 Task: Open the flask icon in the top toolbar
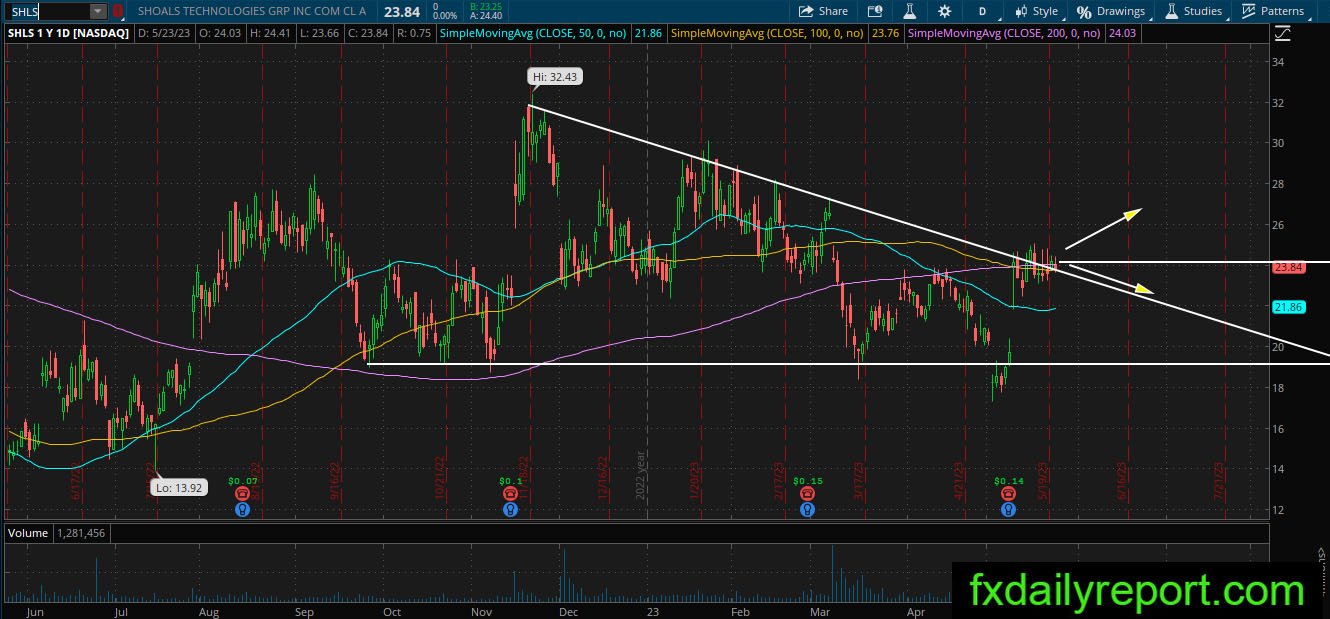click(910, 11)
